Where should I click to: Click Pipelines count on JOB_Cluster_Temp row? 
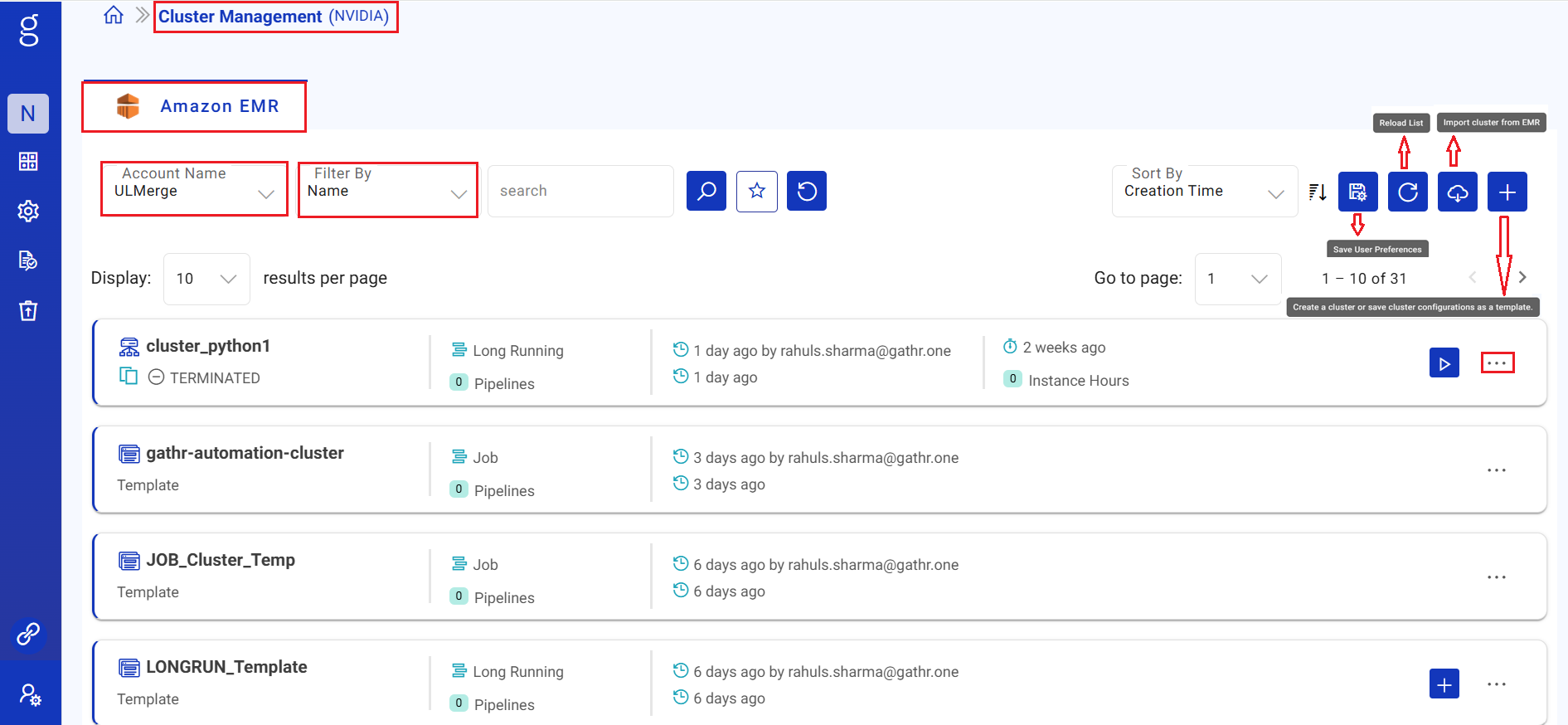pos(493,597)
